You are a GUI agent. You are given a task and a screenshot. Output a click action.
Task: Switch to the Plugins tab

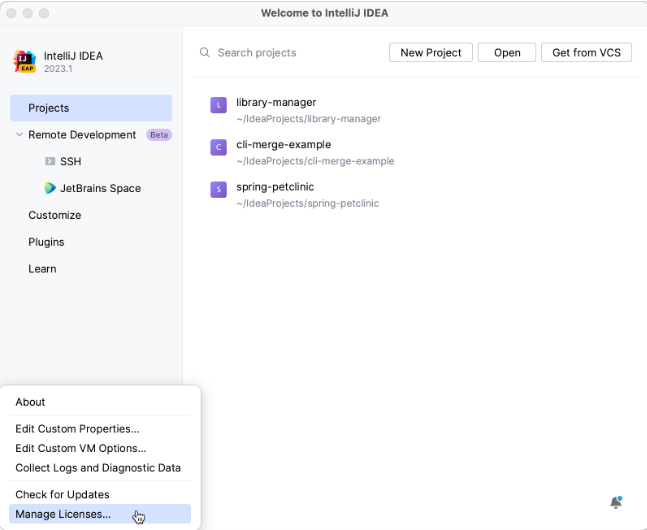click(46, 242)
